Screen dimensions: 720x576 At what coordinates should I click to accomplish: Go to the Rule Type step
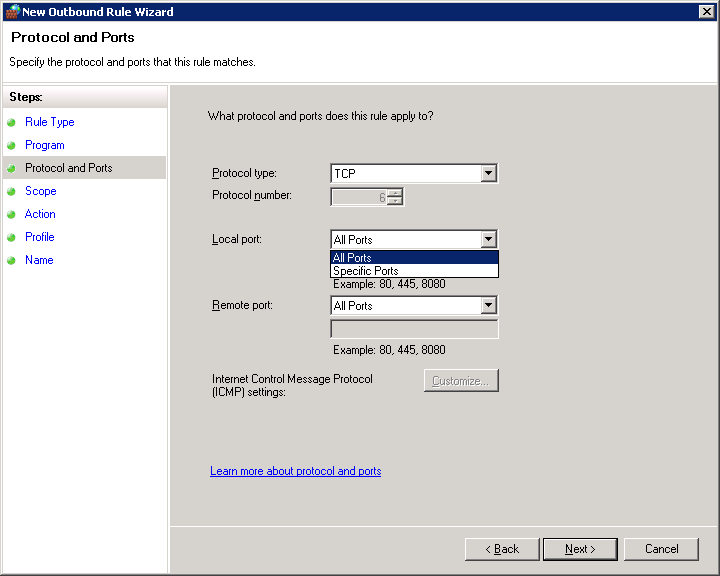50,122
